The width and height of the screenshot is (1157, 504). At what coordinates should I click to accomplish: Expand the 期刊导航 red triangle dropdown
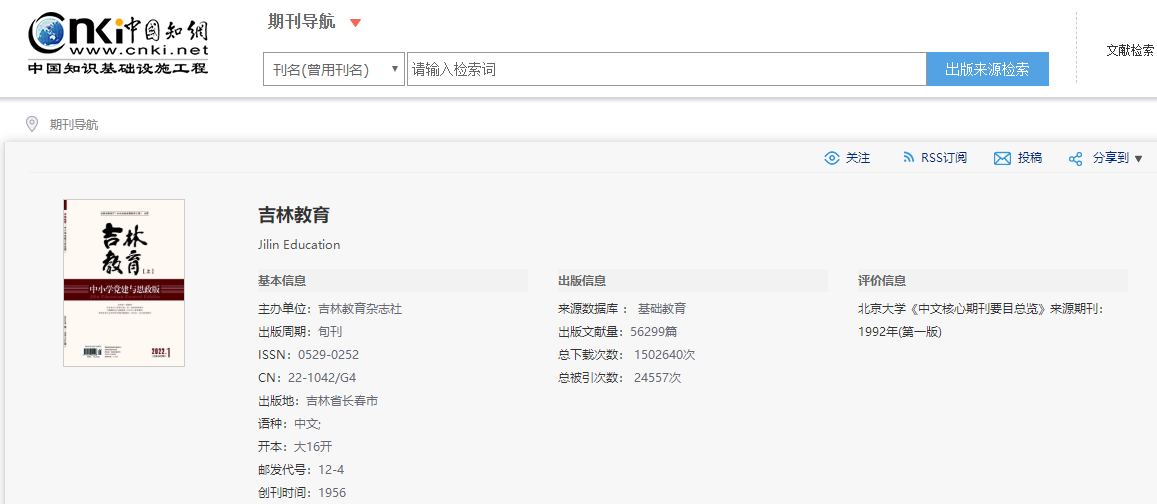tap(356, 23)
